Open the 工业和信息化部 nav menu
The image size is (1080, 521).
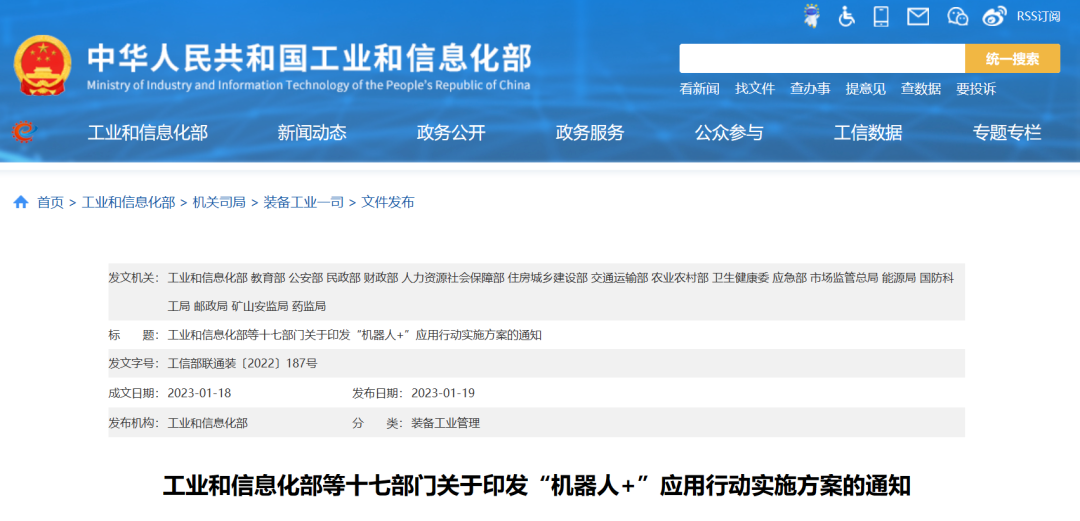coord(147,132)
